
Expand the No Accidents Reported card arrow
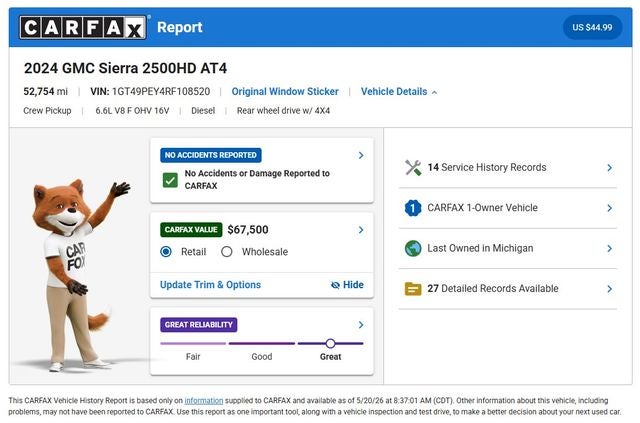tap(361, 155)
